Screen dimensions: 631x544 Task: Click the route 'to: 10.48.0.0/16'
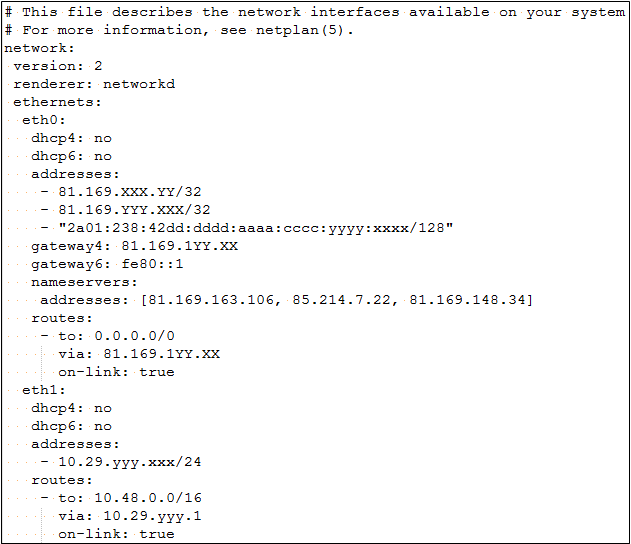[130, 498]
